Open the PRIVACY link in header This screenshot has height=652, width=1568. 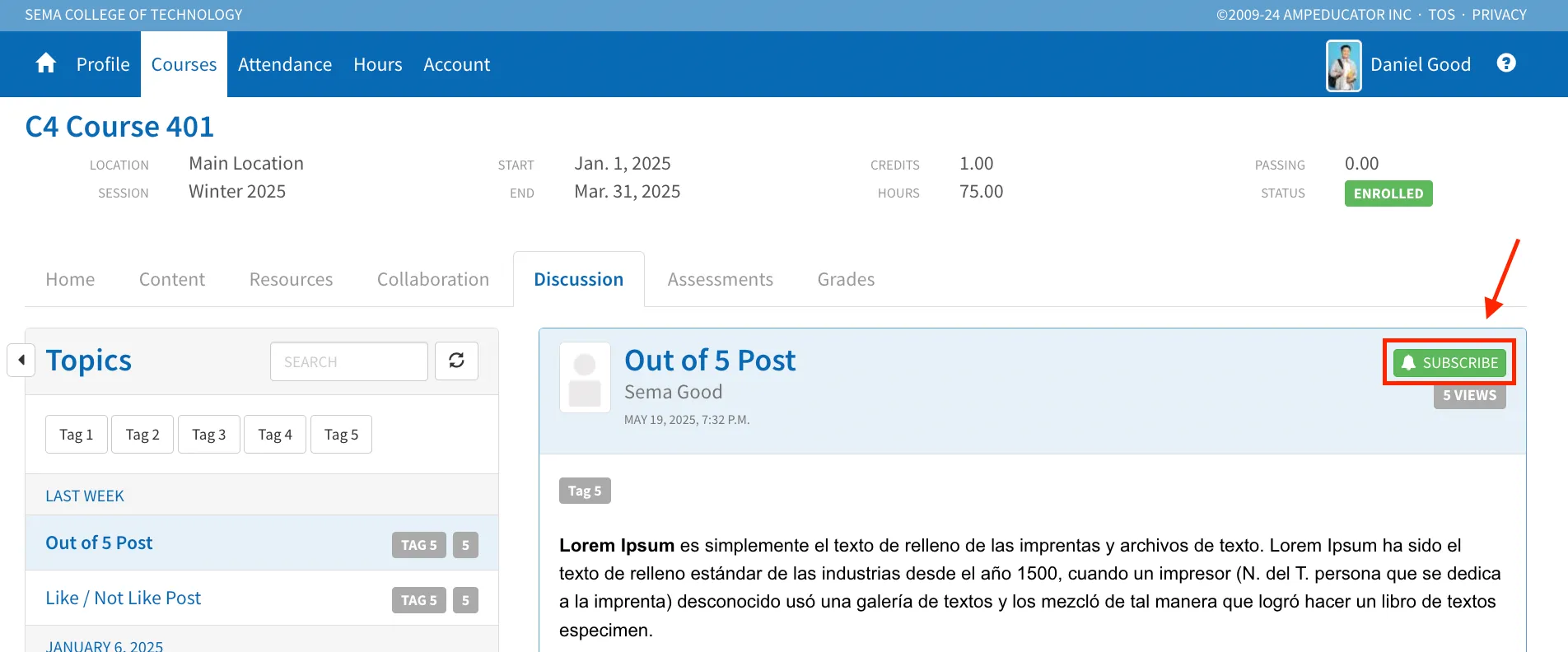point(1499,15)
